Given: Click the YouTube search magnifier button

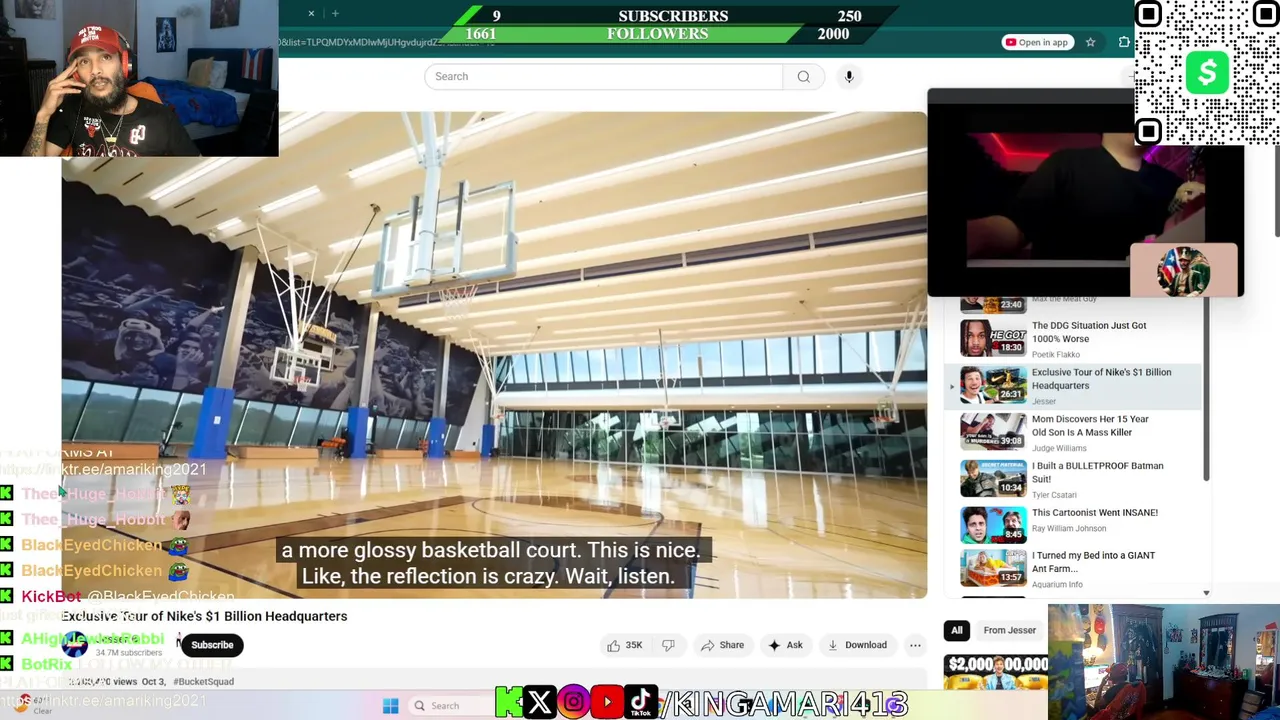Looking at the screenshot, I should (x=803, y=77).
